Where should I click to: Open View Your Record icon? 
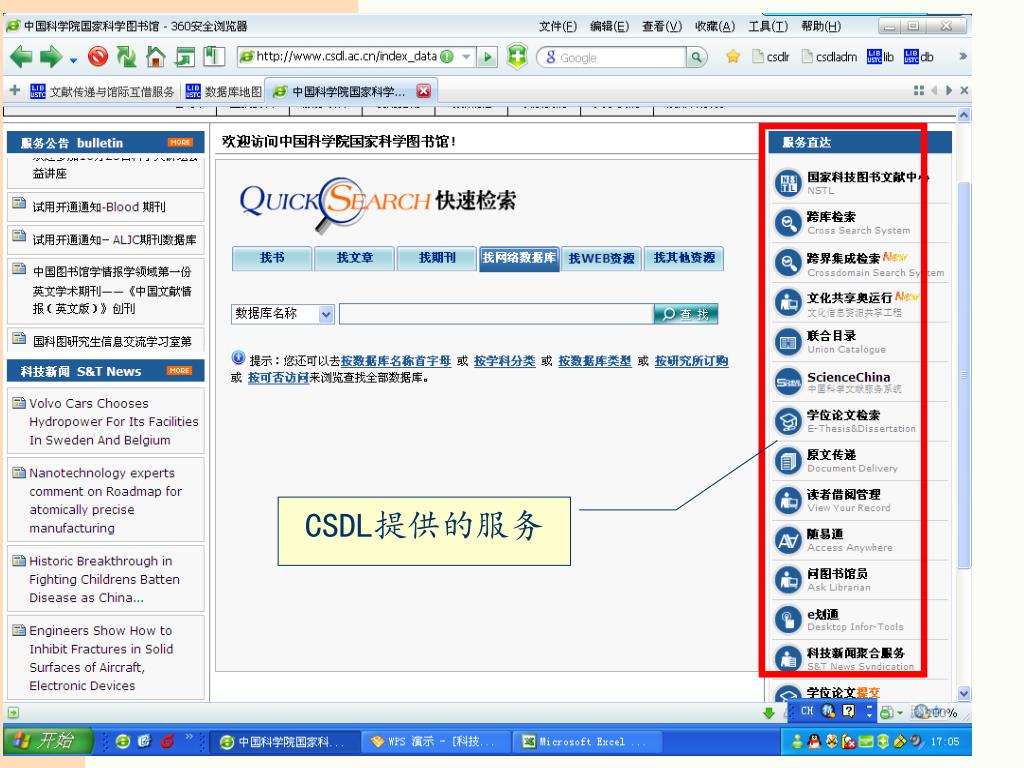click(x=788, y=501)
